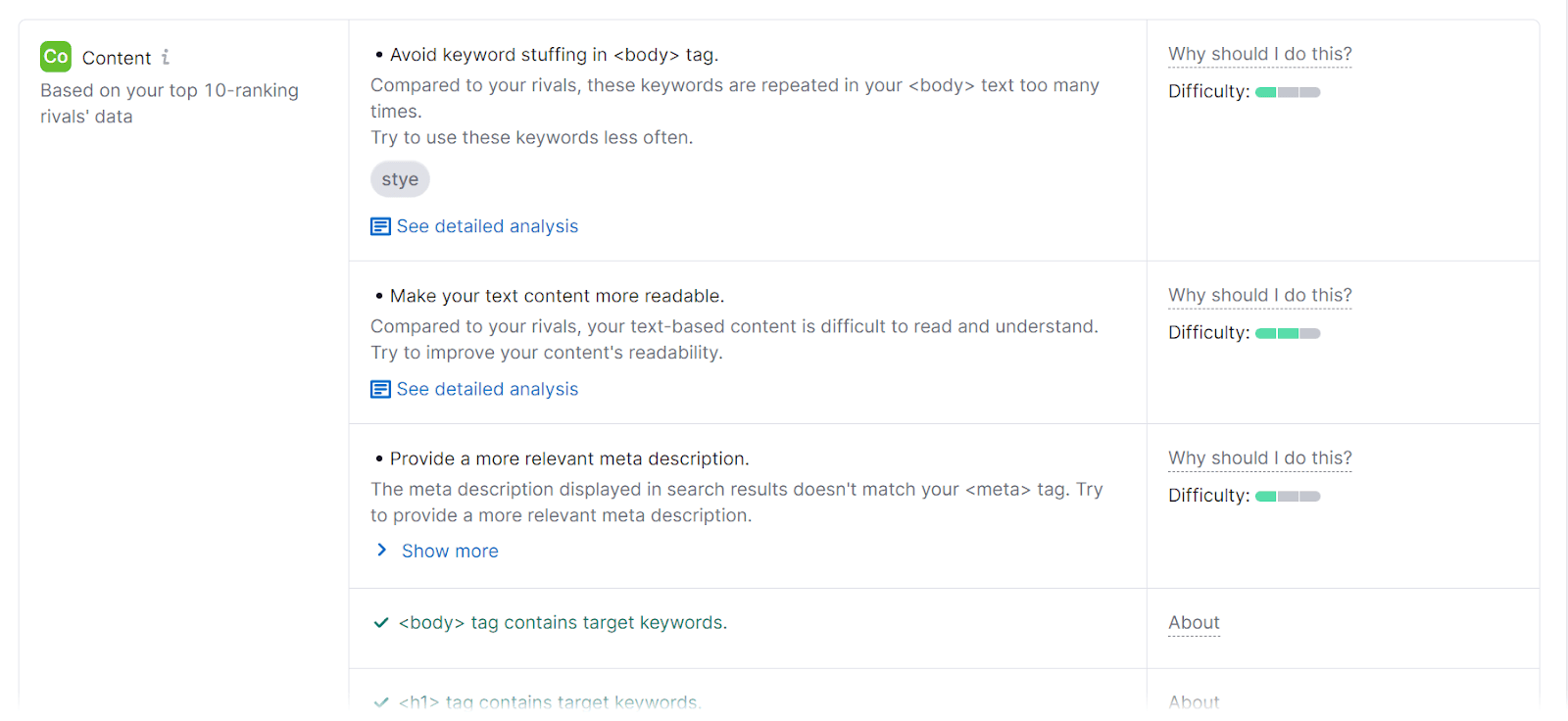This screenshot has width=1568, height=721.
Task: Click the document icon beside readability analysis link
Action: pos(379,389)
